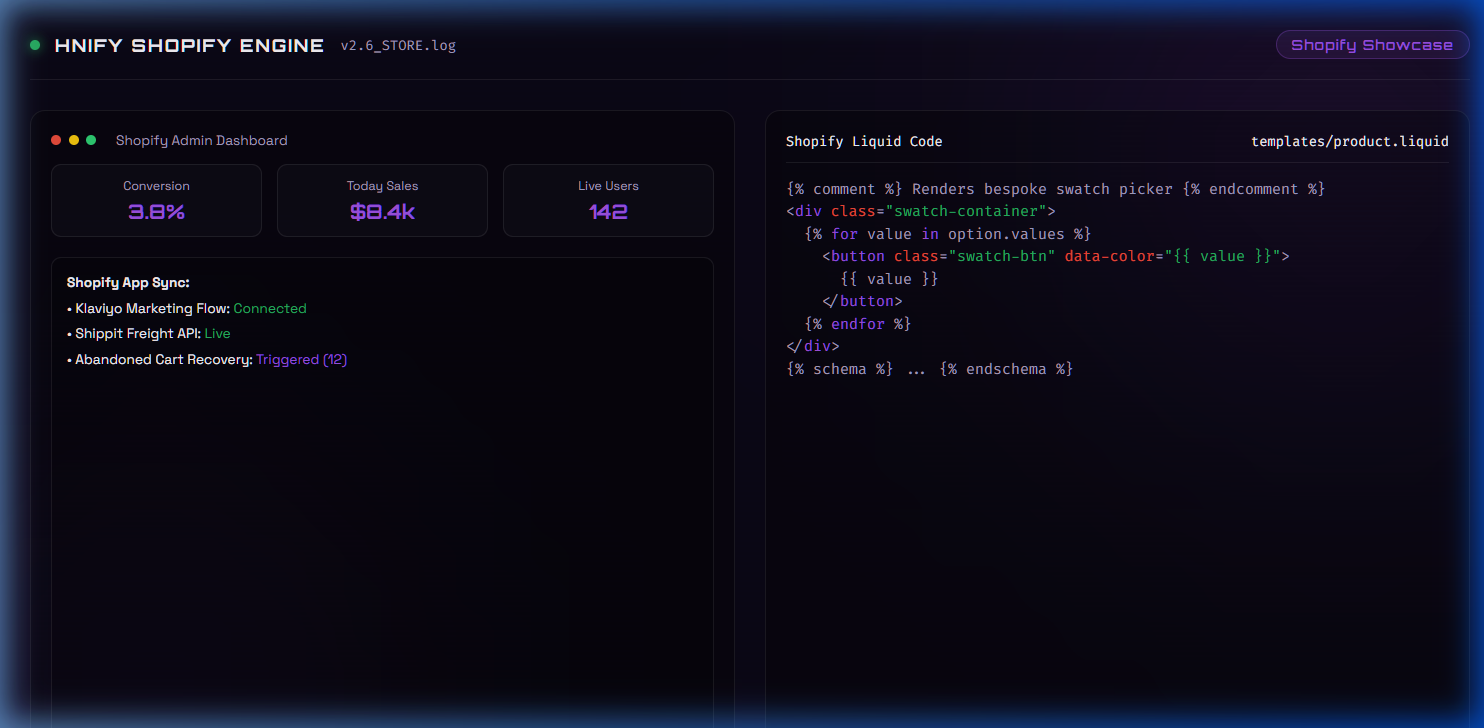Click the yellow window dot in Shopify Admin Dashboard
Screen dimensions: 1484x728
(73, 140)
